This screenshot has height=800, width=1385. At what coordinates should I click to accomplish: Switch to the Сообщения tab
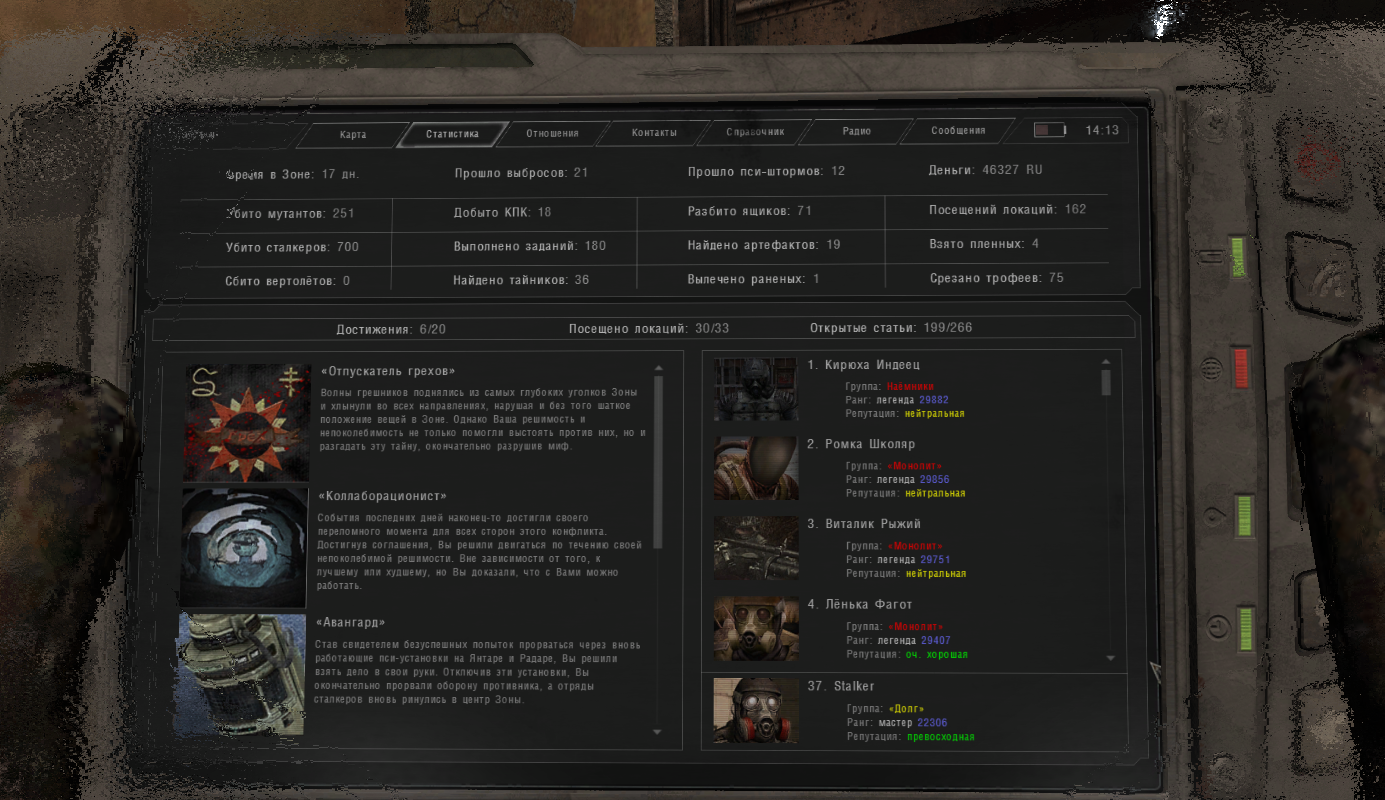958,131
